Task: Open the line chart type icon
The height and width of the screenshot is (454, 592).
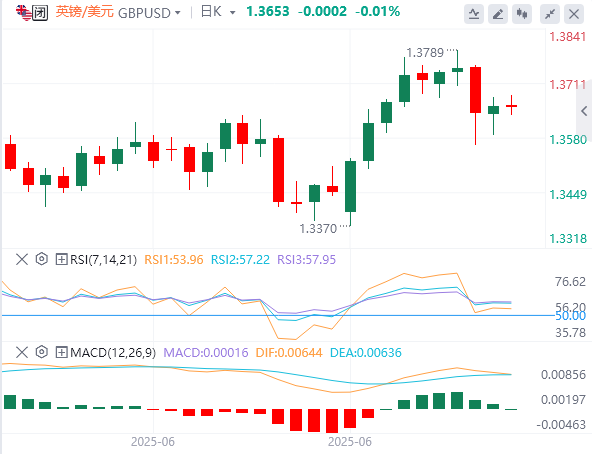Action: (x=473, y=14)
